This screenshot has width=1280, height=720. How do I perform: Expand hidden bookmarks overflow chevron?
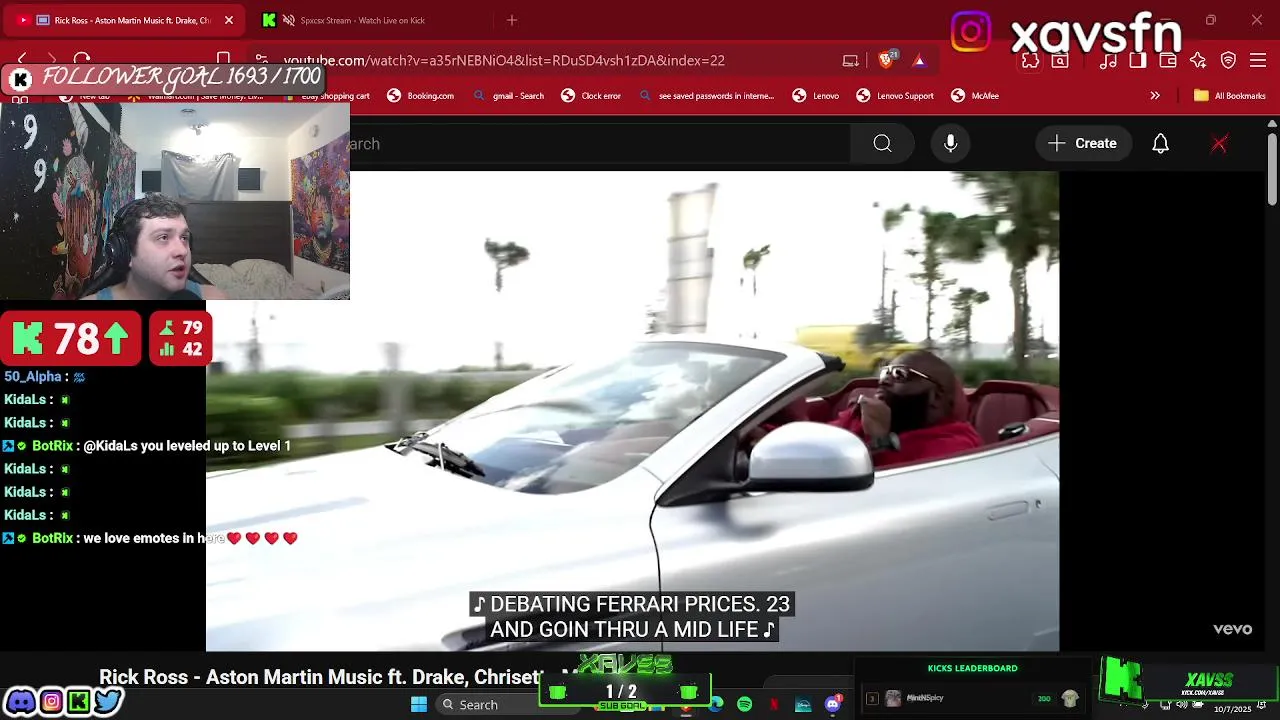click(x=1155, y=96)
